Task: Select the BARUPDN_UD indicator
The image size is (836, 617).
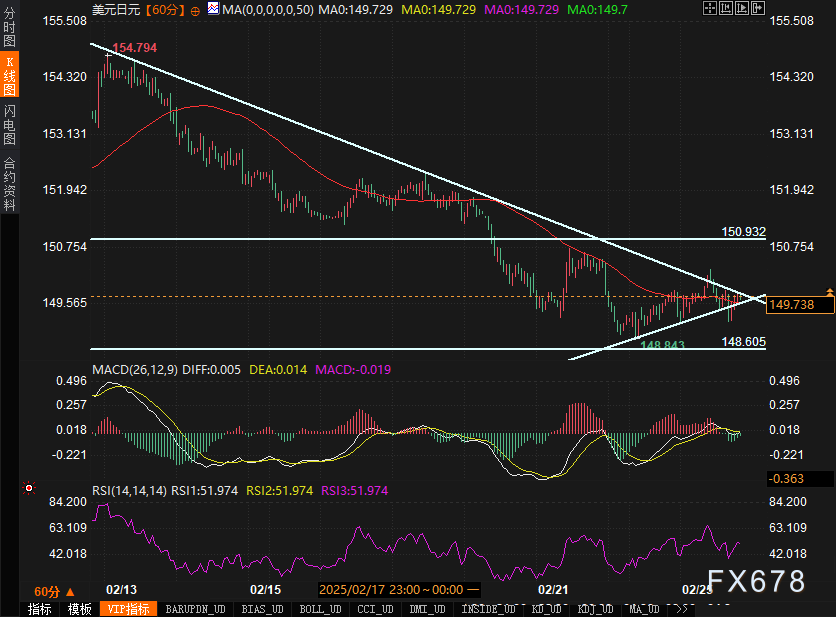Action: point(195,609)
